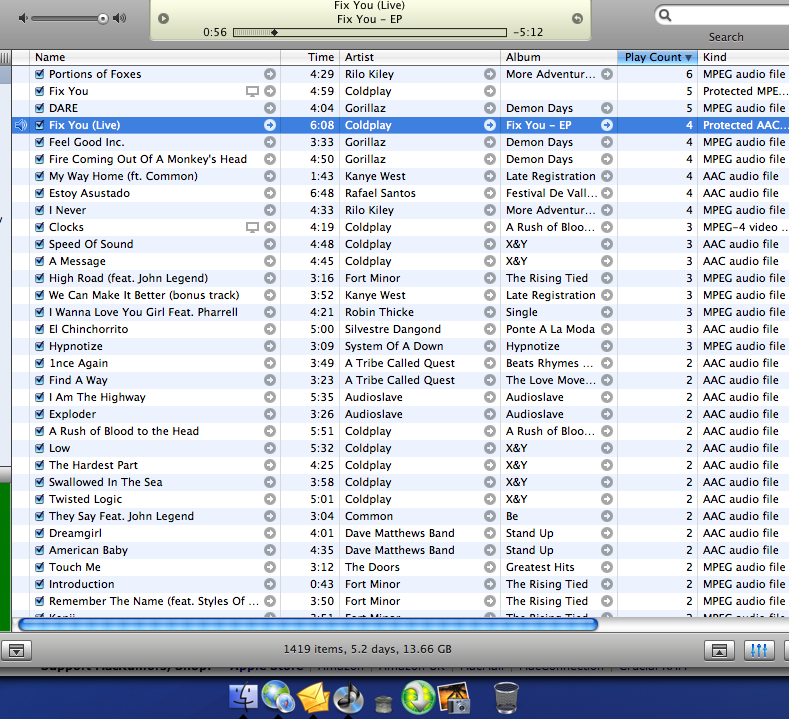Screen dimensions: 789x719
Task: Toggle the checkbox for Hypnotize song
Action: pyautogui.click(x=40, y=346)
